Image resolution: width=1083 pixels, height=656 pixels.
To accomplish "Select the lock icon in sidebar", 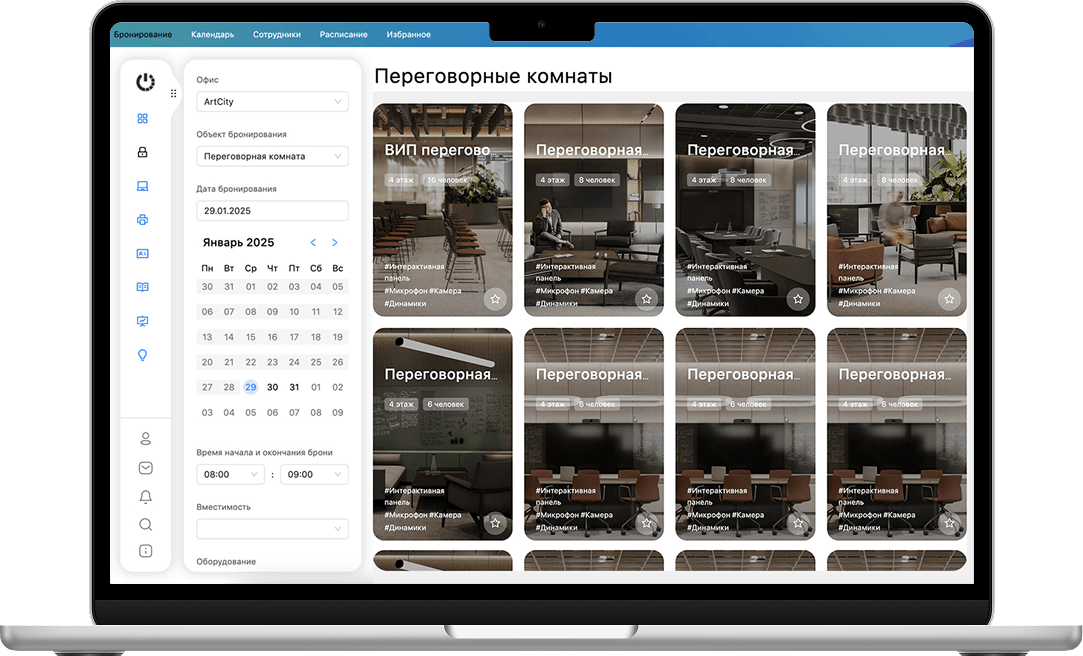I will 142,152.
